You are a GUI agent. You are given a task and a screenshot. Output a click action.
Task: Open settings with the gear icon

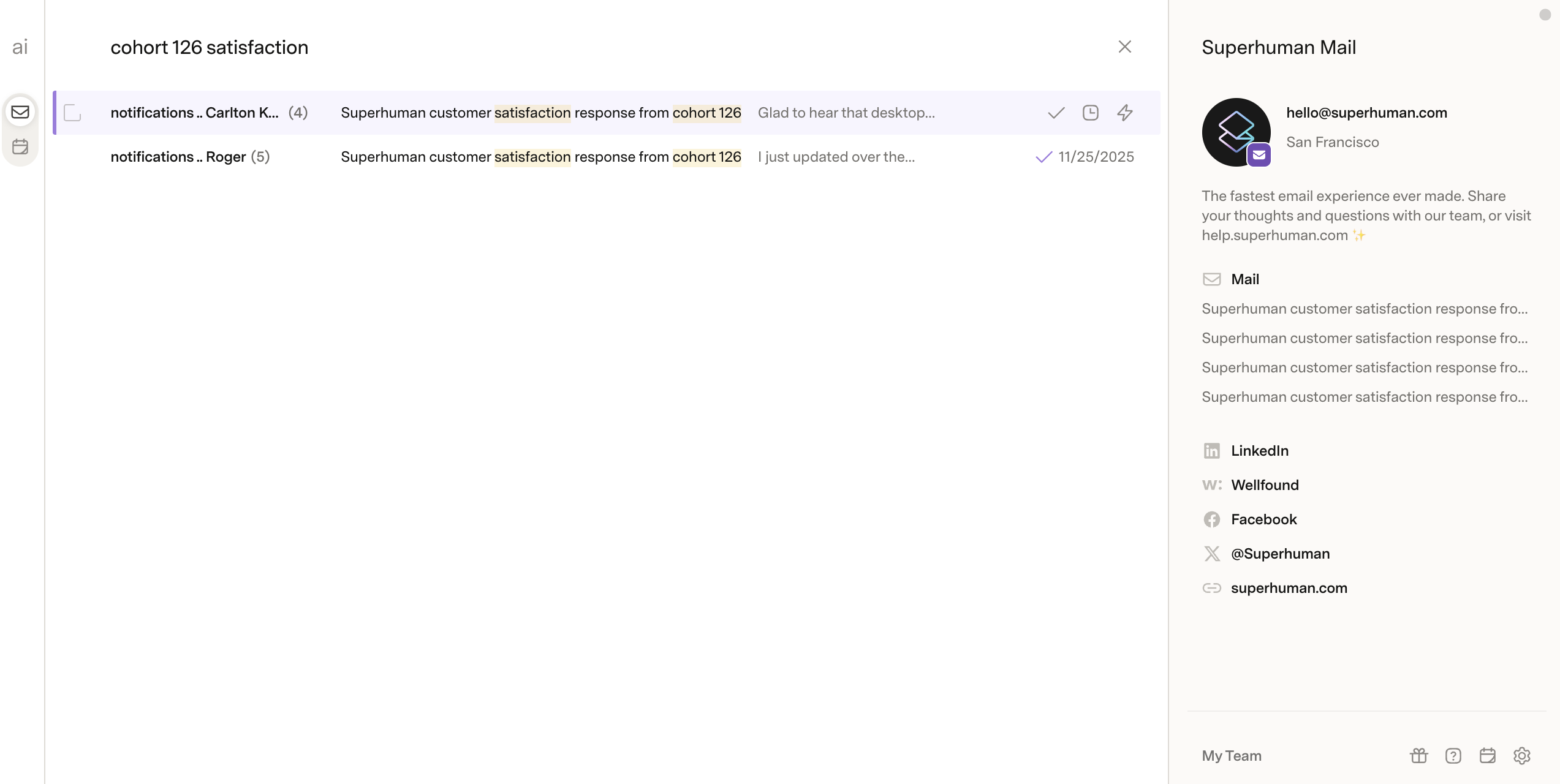[1521, 756]
